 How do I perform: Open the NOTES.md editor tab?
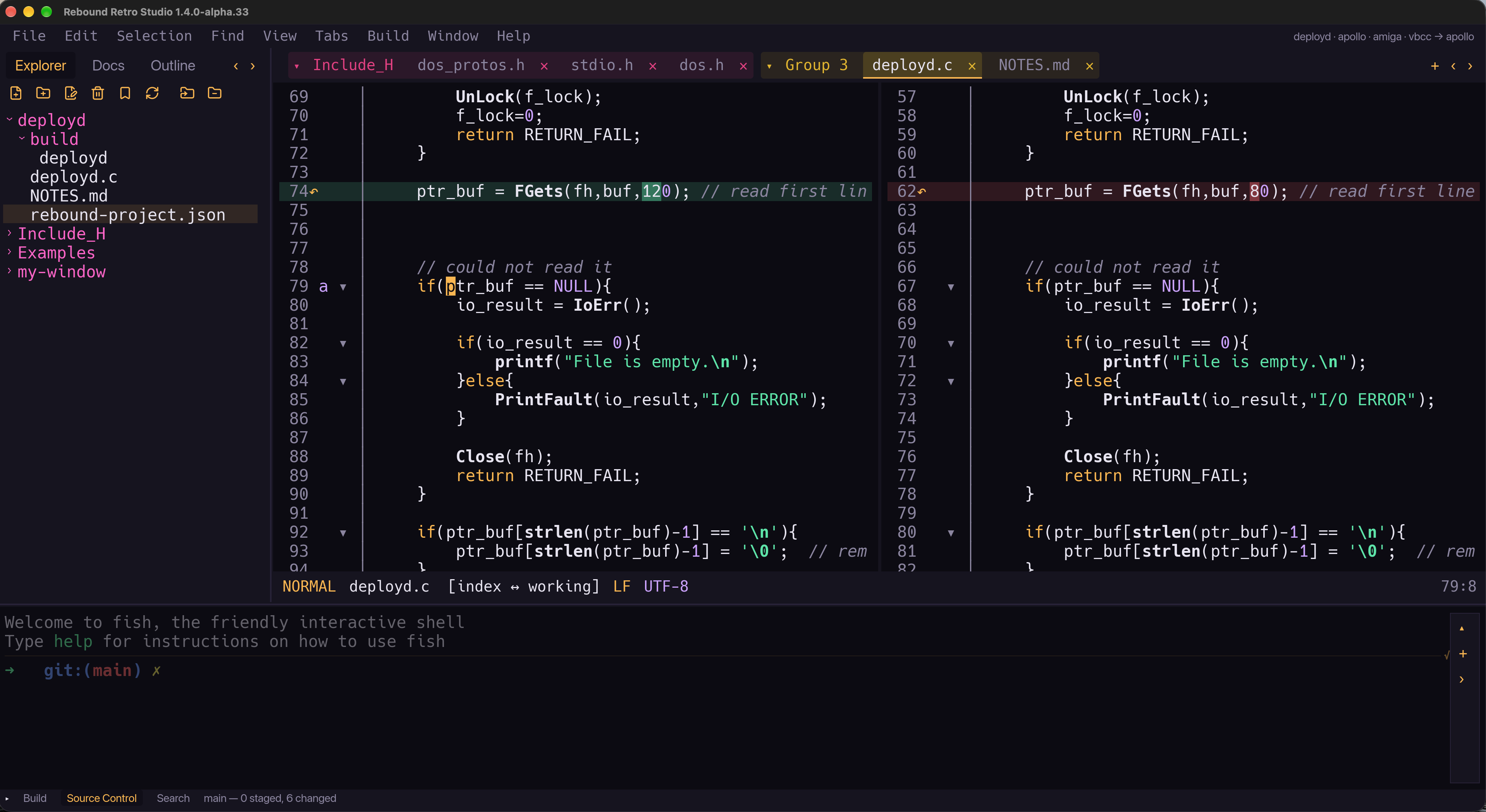pos(1034,65)
